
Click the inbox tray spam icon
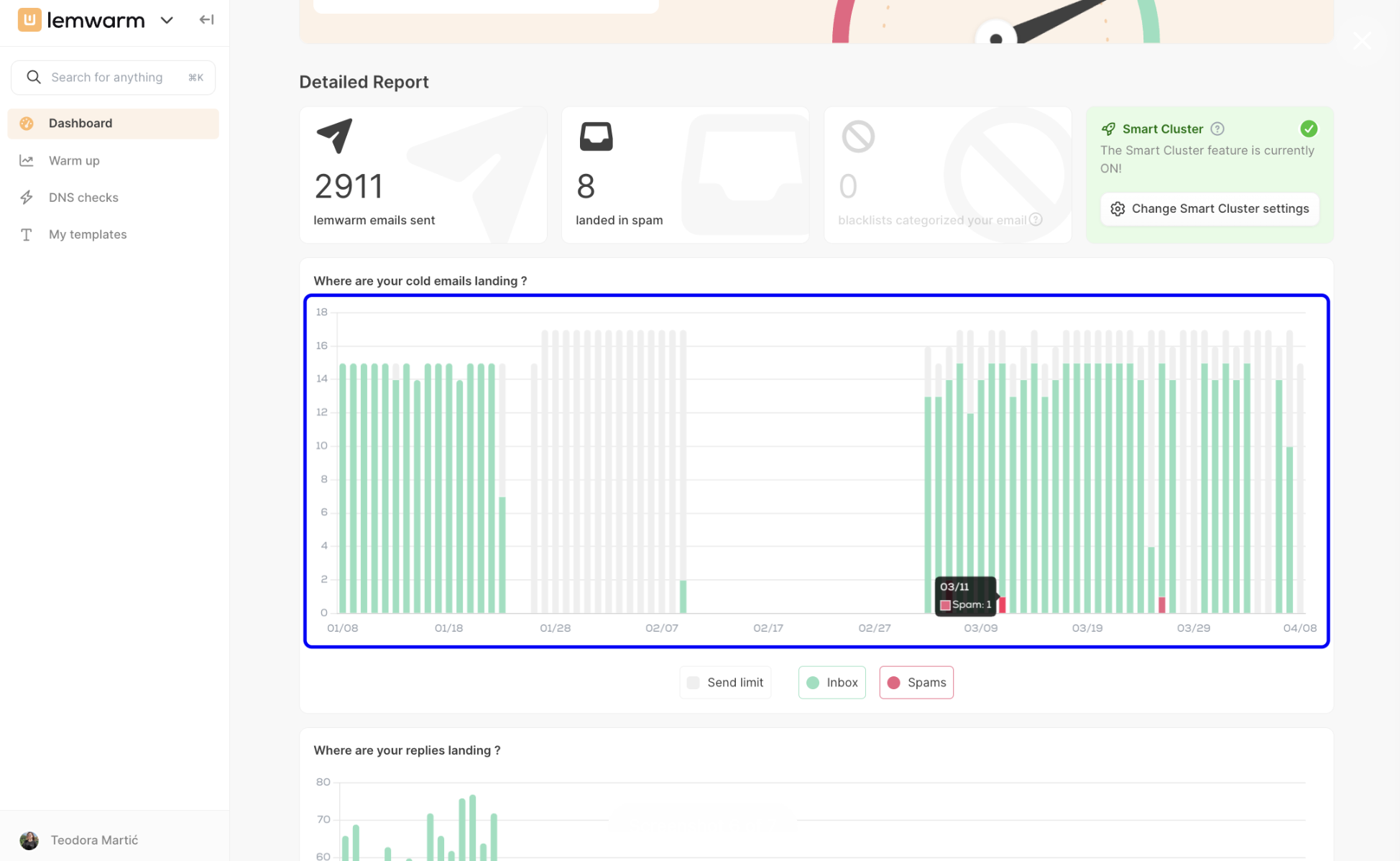tap(596, 136)
